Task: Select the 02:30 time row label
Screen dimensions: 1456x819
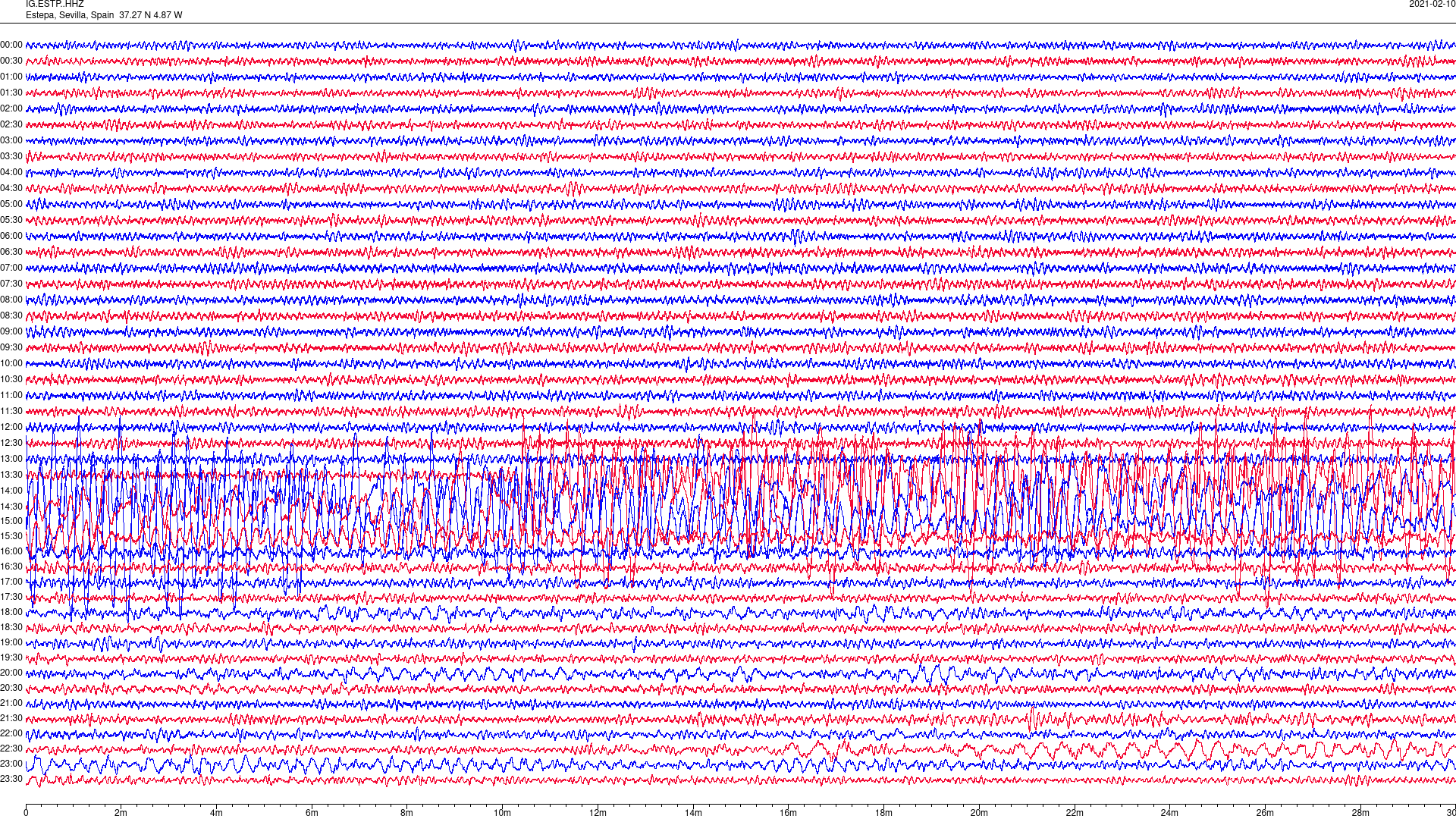Action: [11, 124]
